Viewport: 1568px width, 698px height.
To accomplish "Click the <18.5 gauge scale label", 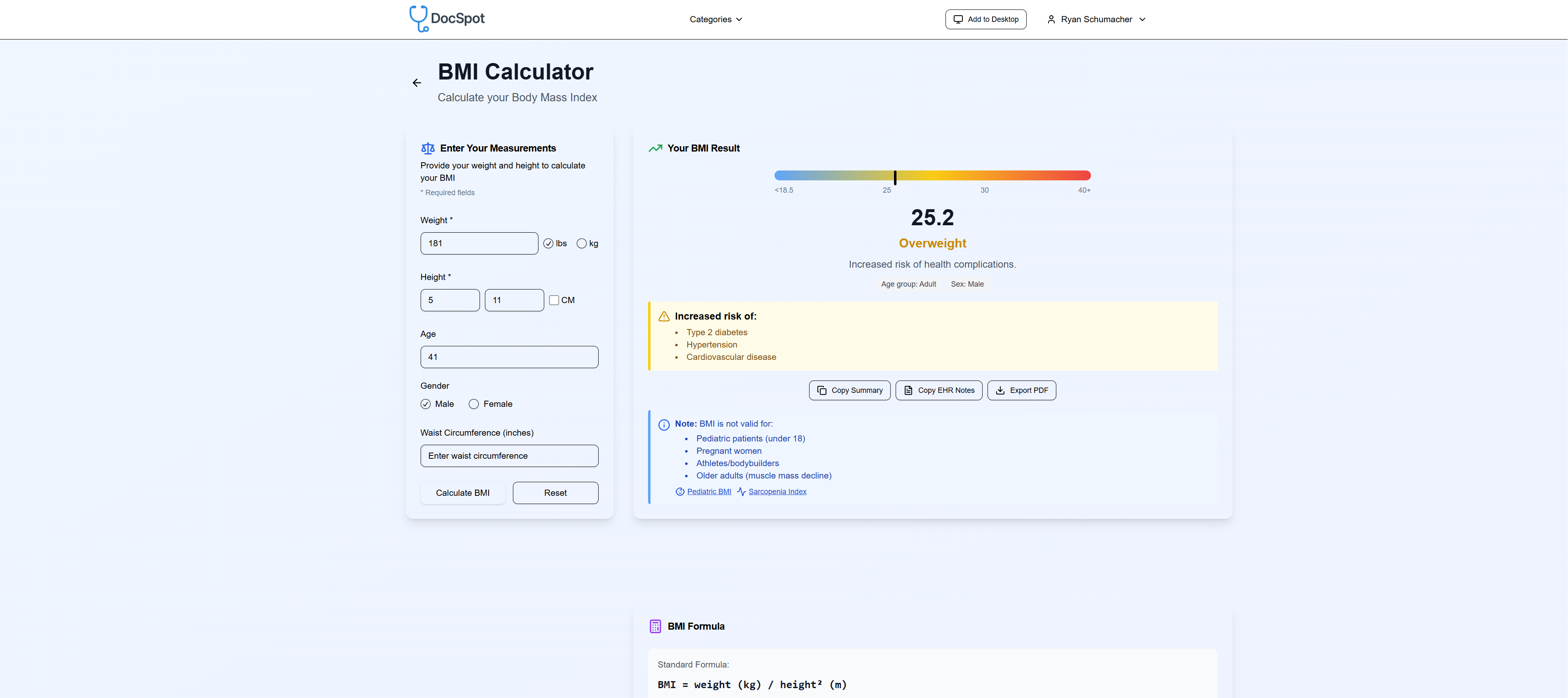I will point(784,191).
